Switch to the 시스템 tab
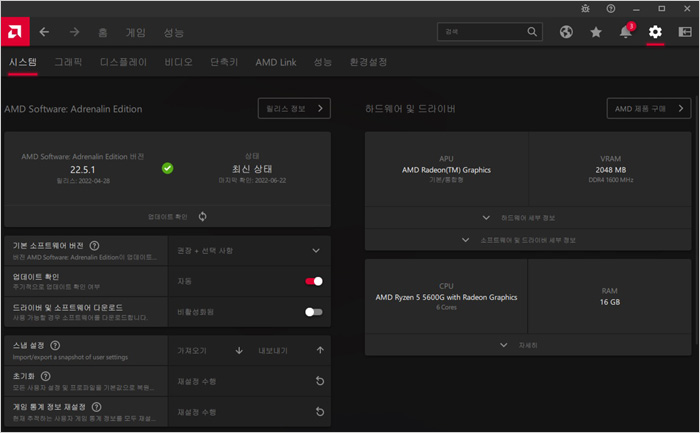The image size is (700, 433). (23, 62)
